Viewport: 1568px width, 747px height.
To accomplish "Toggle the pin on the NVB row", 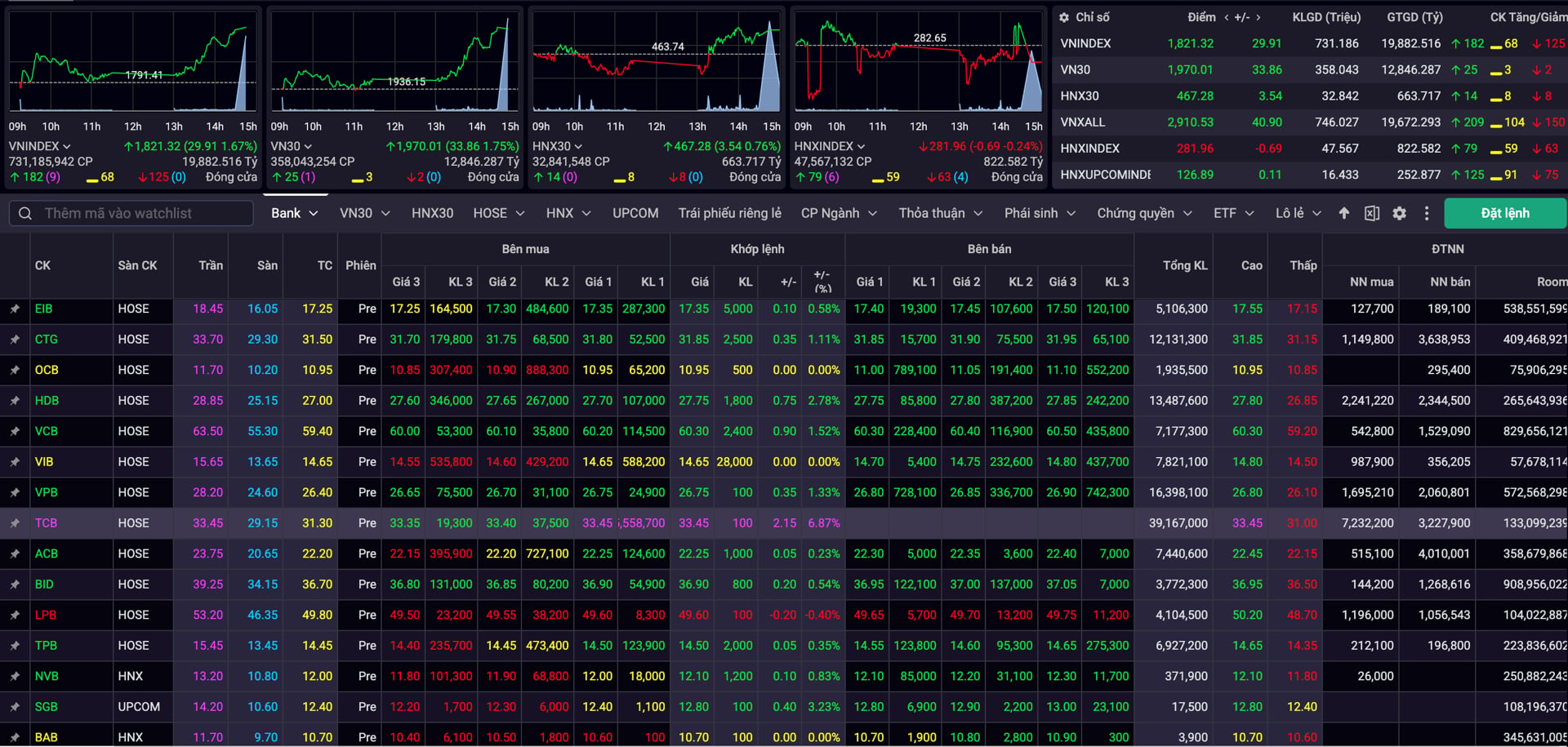I will point(15,676).
